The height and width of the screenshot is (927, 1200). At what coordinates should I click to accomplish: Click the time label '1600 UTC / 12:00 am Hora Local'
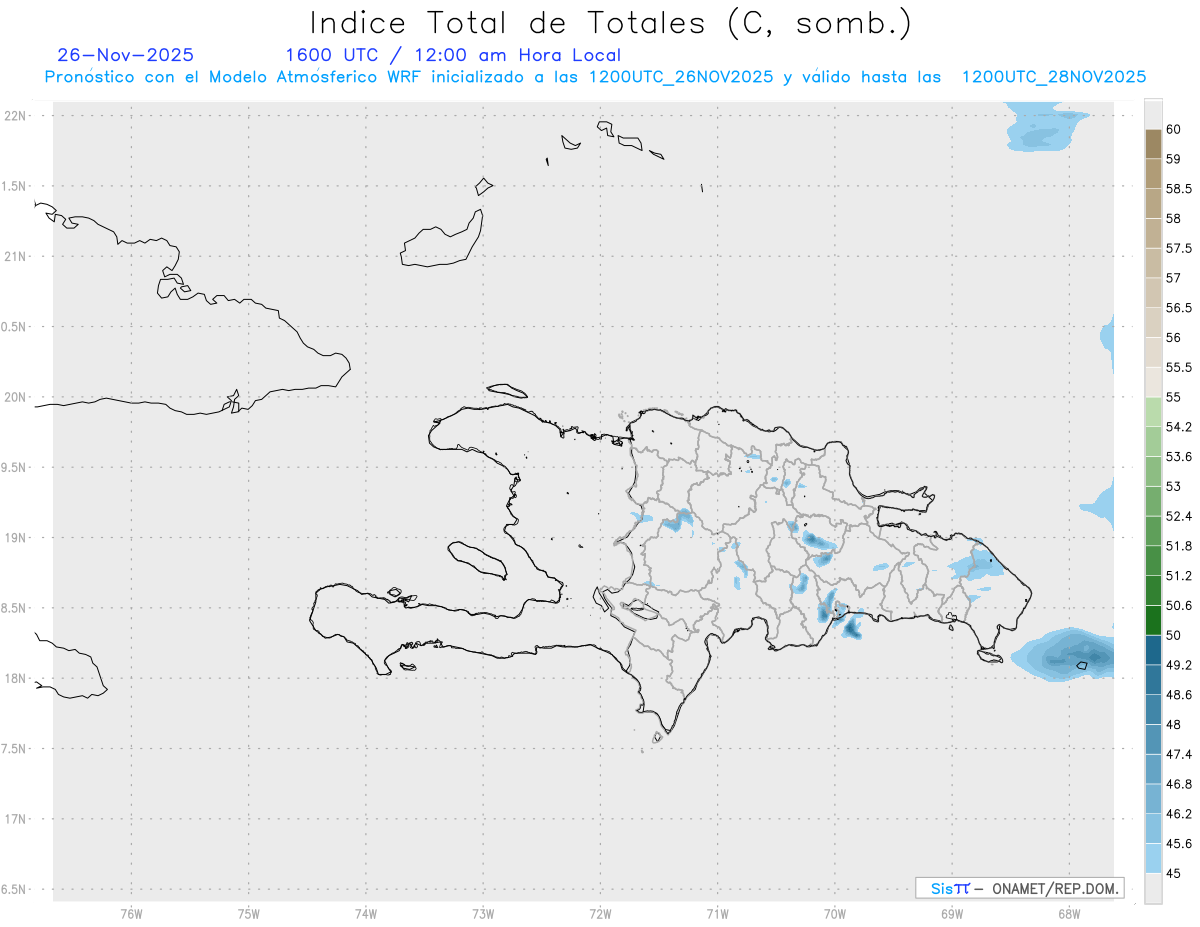pos(453,56)
